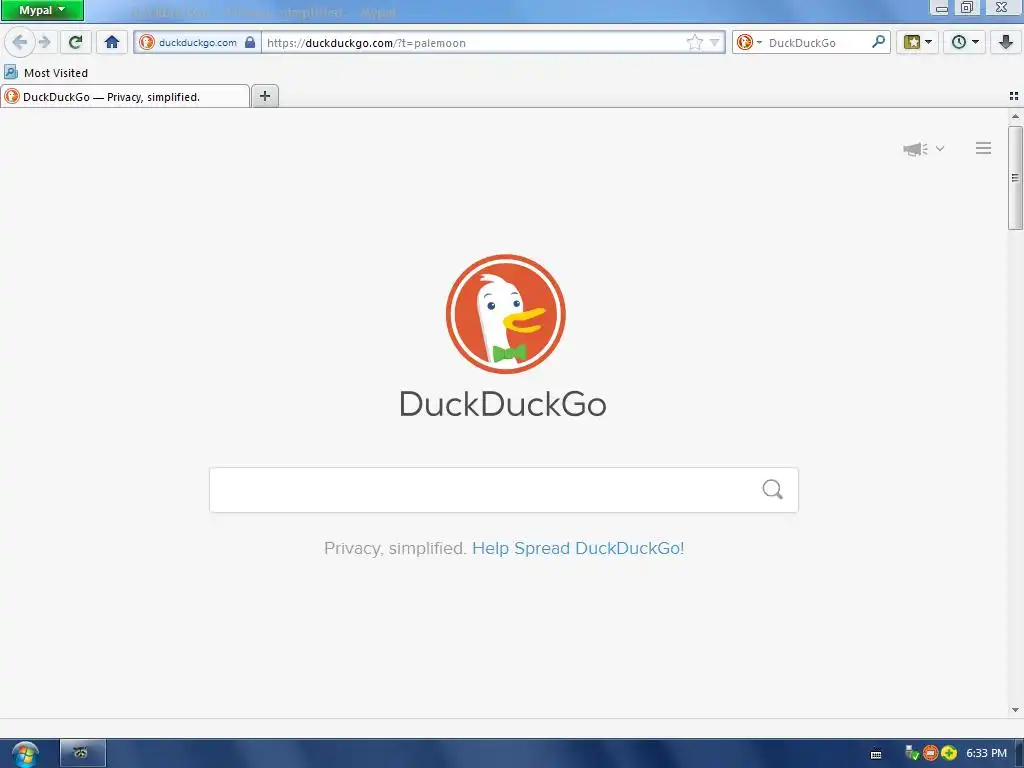Click the scrollbar up arrow
This screenshot has height=768, width=1024.
[x=1015, y=117]
